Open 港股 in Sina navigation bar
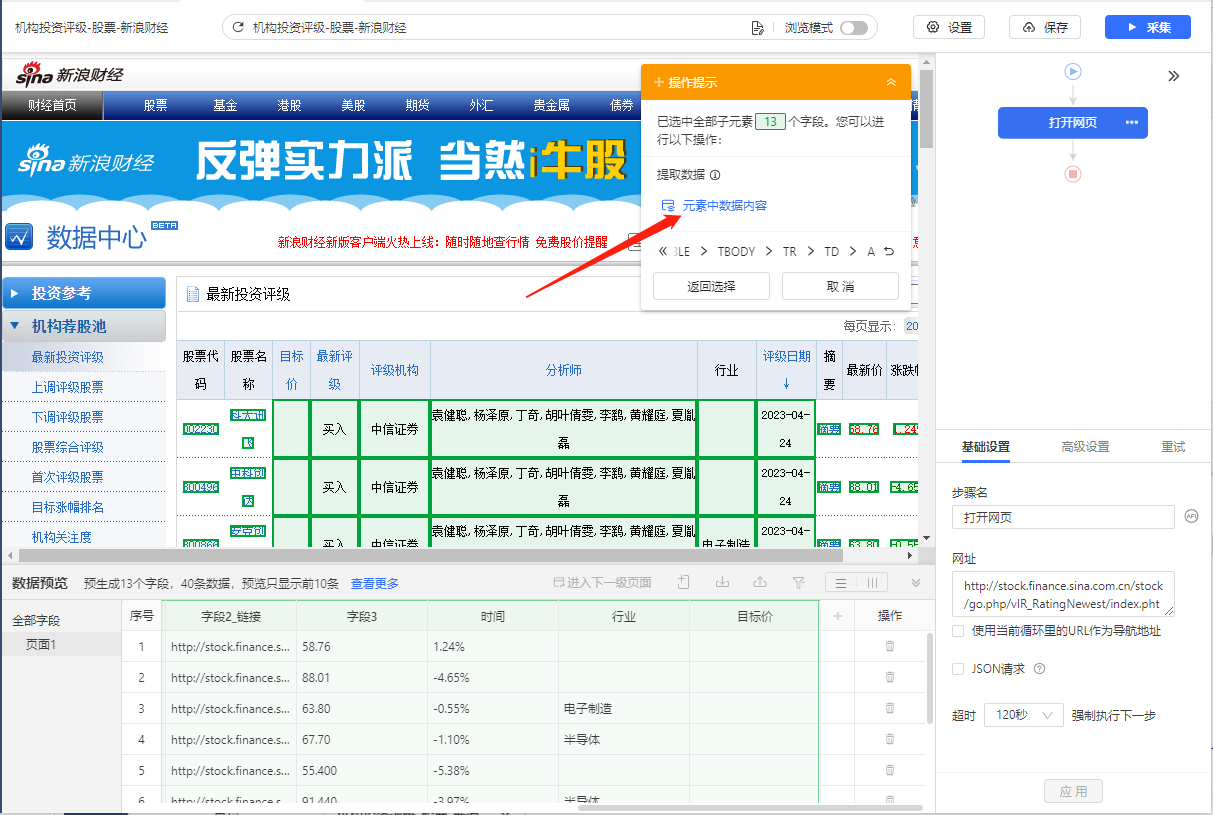 pos(289,105)
